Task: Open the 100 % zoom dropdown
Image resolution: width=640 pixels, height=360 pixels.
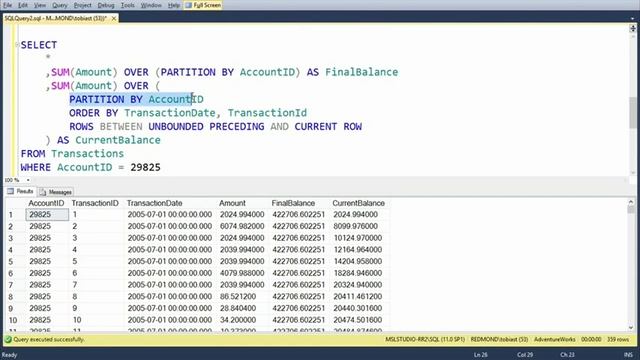Action: [x=28, y=180]
